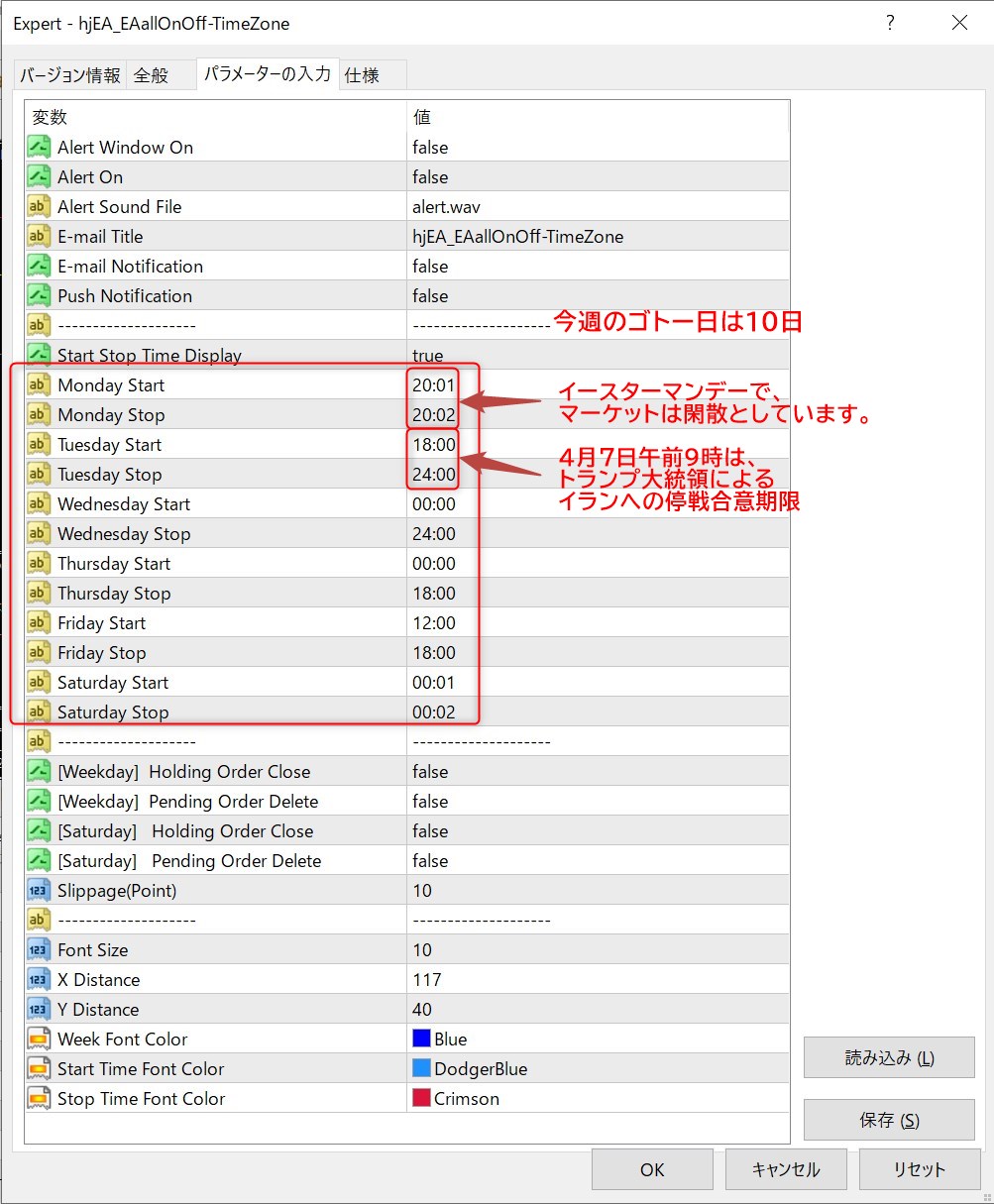Viewport: 994px width, 1204px height.
Task: Open the 仕様 tab
Action: 363,75
